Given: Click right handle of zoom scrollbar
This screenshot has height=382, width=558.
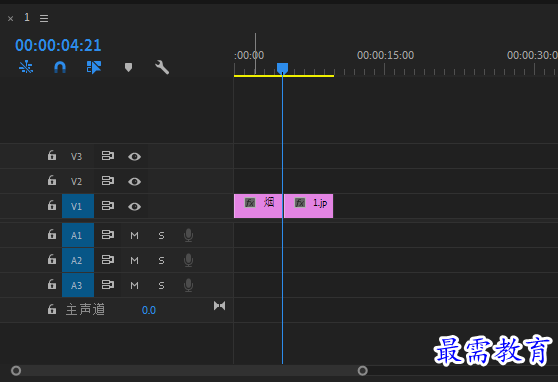Looking at the screenshot, I should 363,371.
